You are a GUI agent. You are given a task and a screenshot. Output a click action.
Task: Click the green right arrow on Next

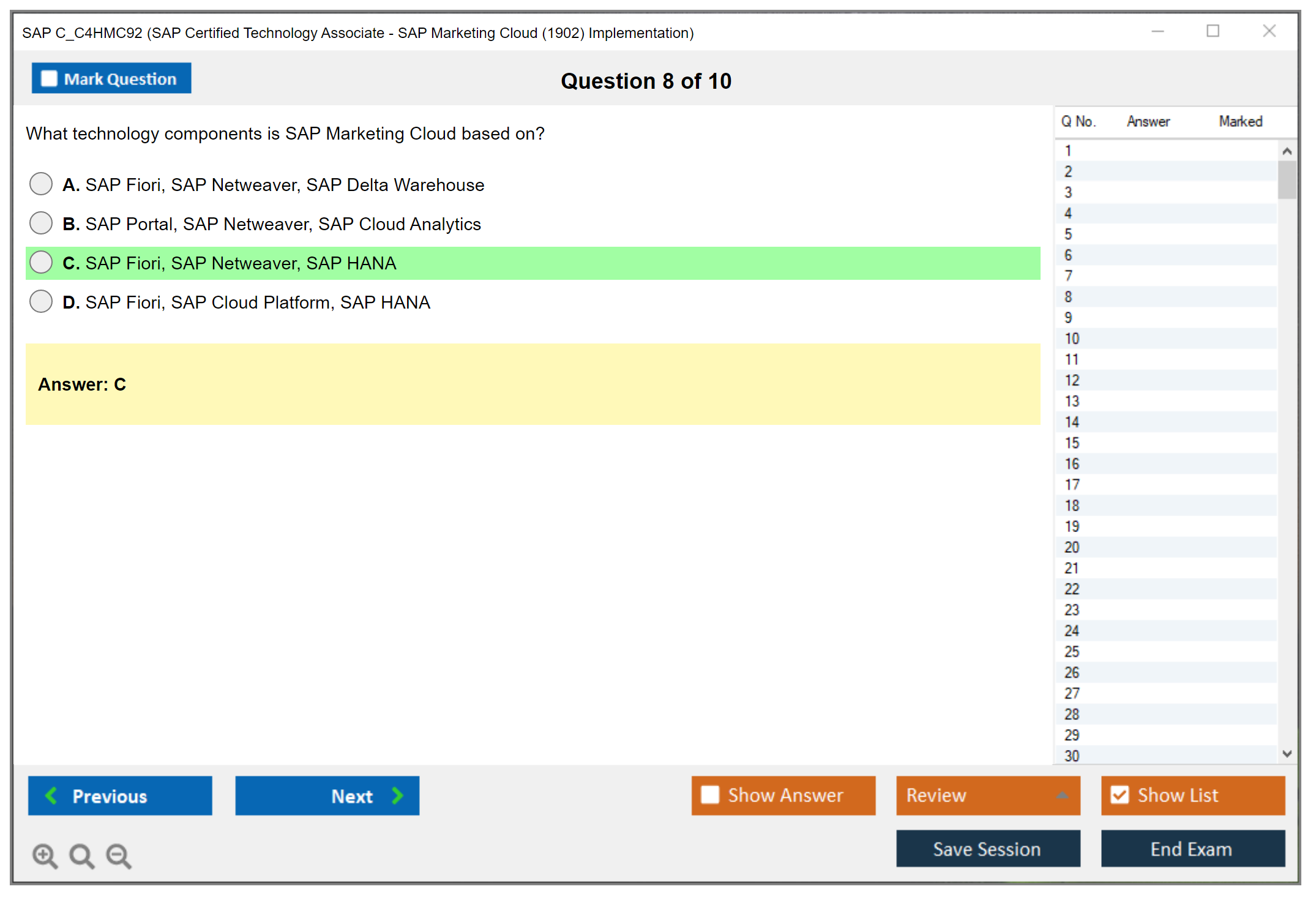click(x=397, y=795)
